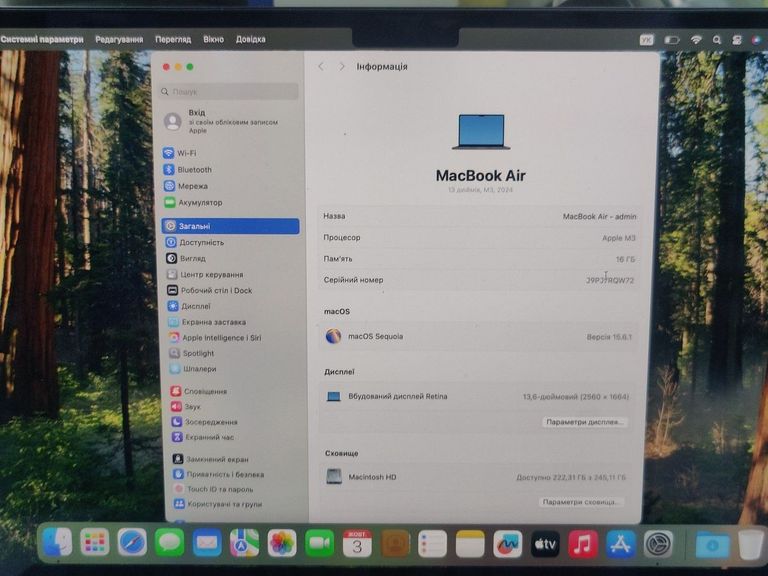Select Загальні in the sidebar
Viewport: 768px width, 576px height.
tap(231, 226)
